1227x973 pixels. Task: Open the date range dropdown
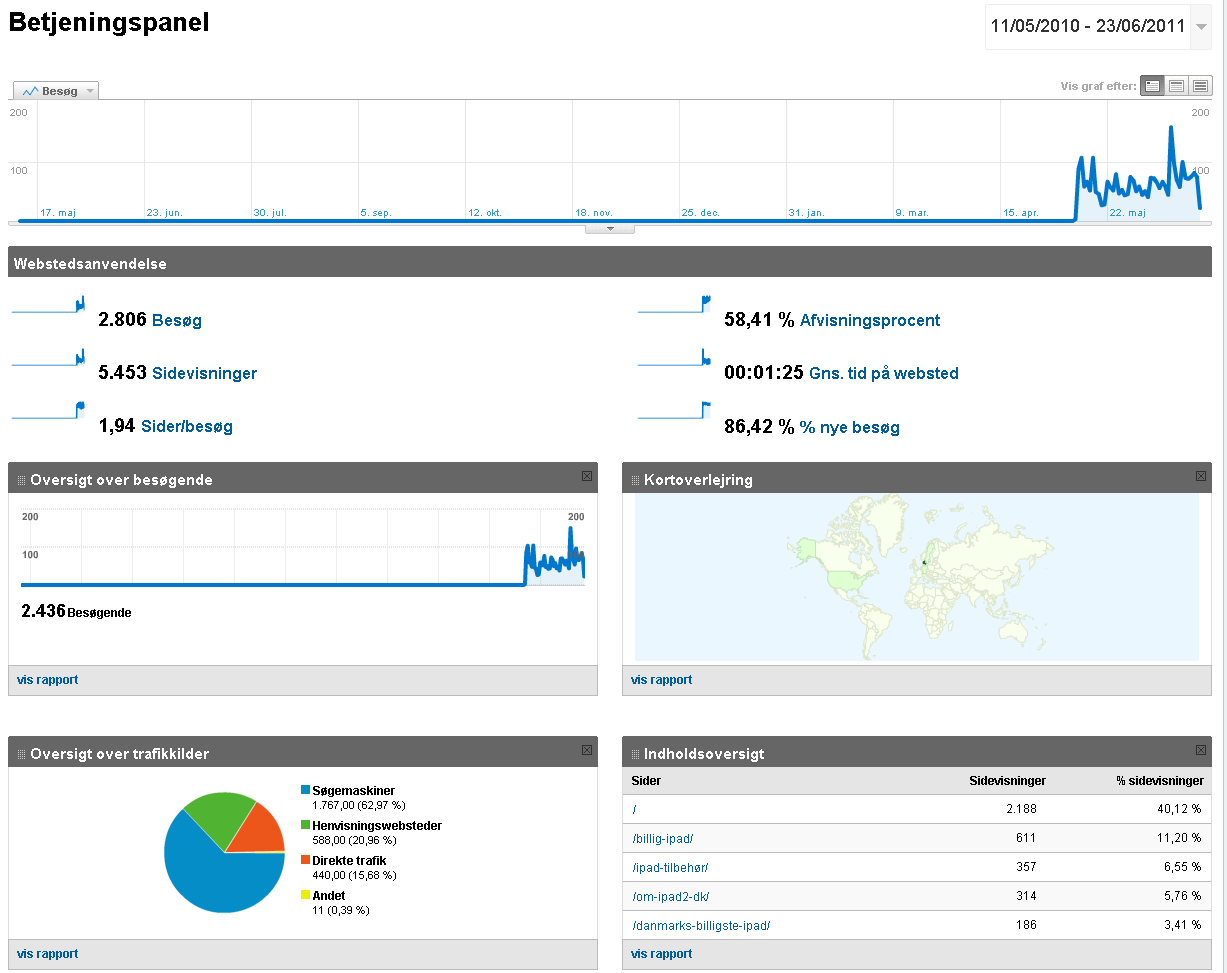tap(1200, 27)
